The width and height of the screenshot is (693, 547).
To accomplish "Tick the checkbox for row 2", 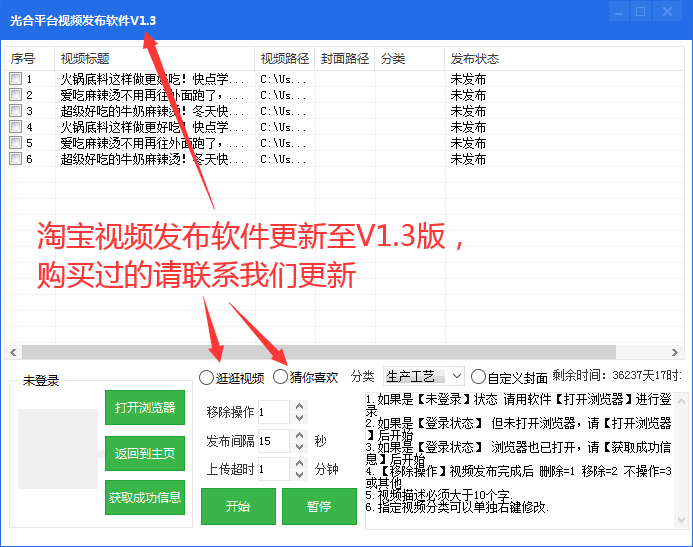I will pyautogui.click(x=15, y=95).
